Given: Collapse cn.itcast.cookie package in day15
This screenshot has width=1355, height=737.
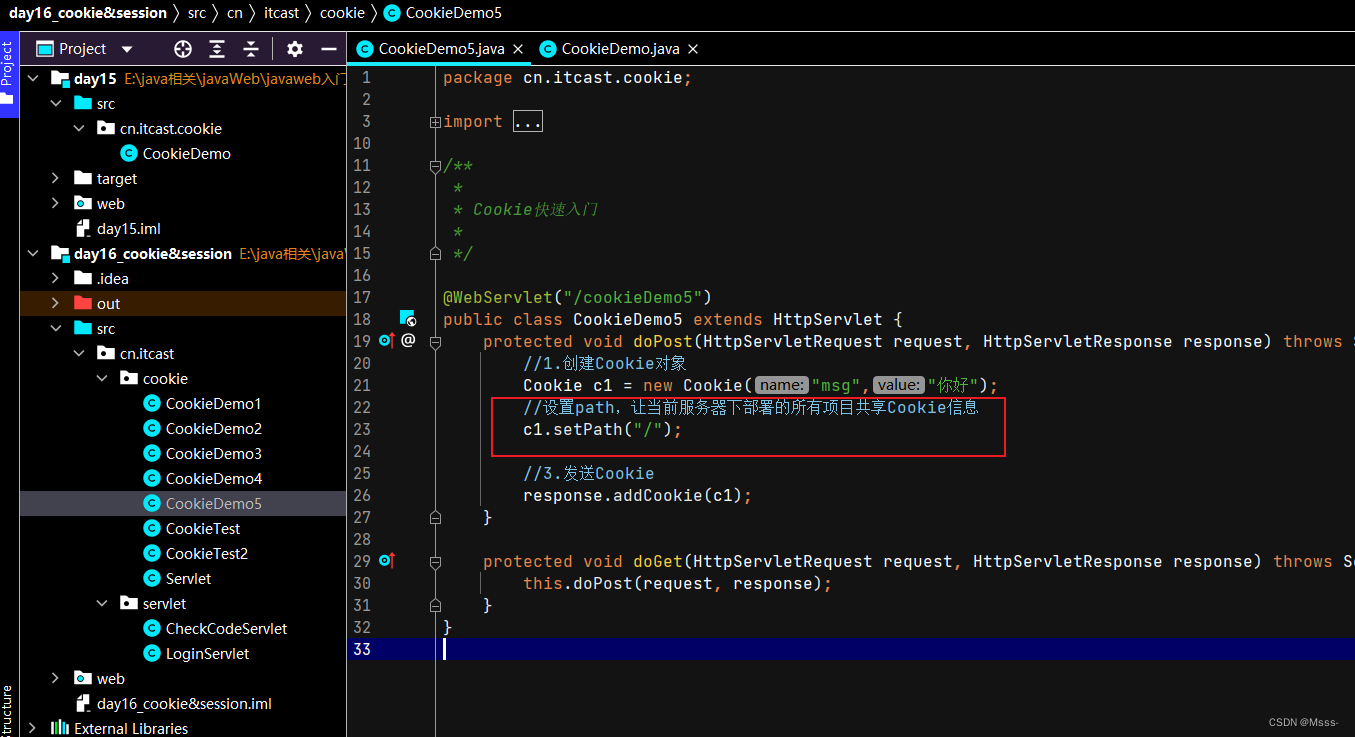Looking at the screenshot, I should 79,129.
